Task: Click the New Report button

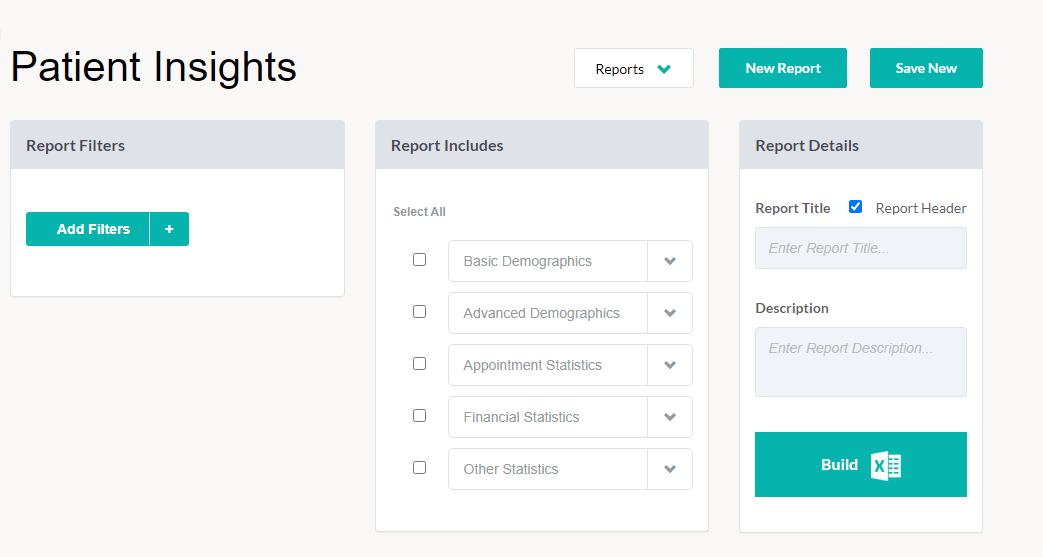Action: point(783,68)
